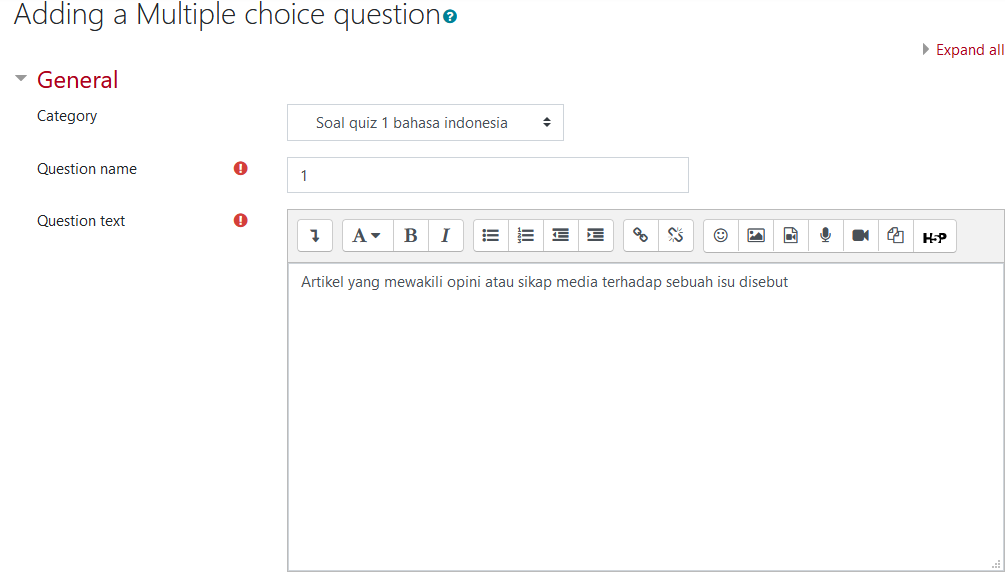The height and width of the screenshot is (579, 1005).
Task: Apply bold formatting in editor
Action: pos(411,236)
